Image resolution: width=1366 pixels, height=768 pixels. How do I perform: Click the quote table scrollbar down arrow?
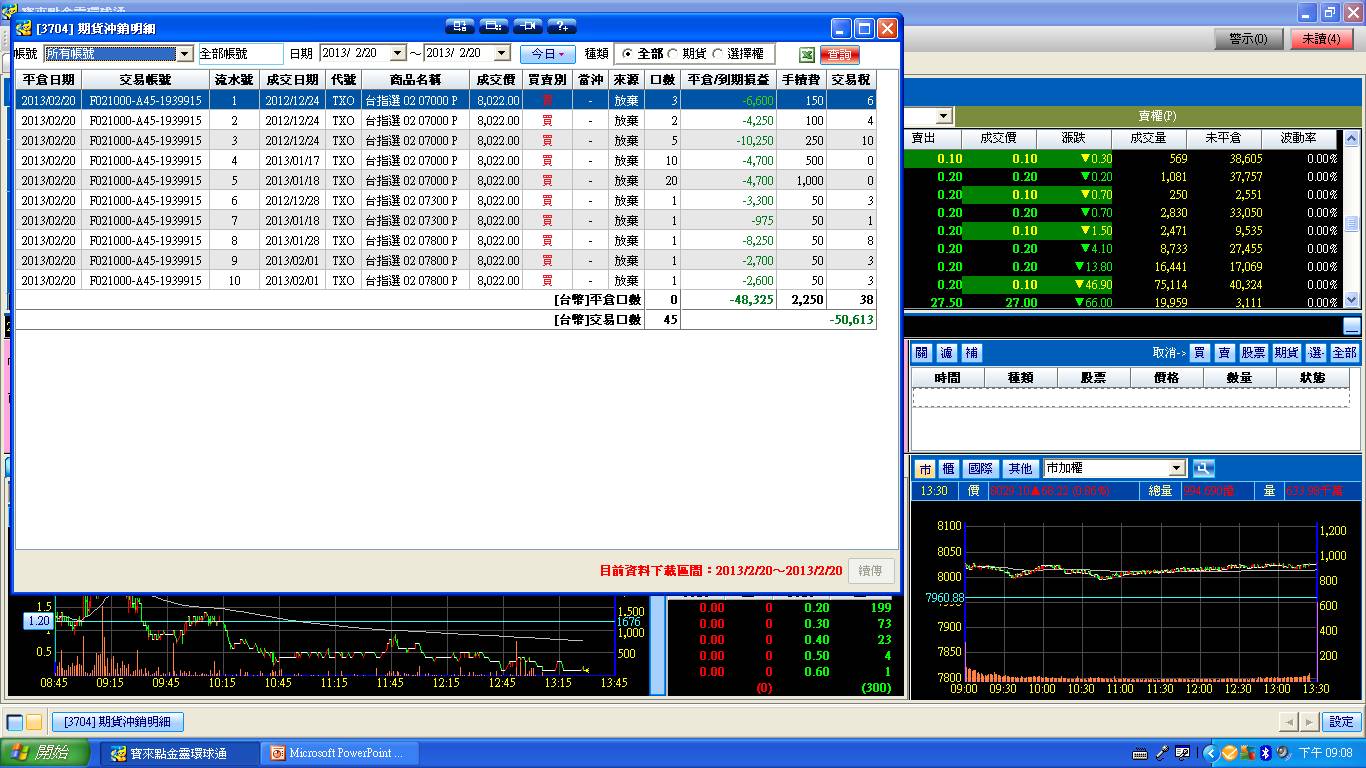(x=1352, y=299)
